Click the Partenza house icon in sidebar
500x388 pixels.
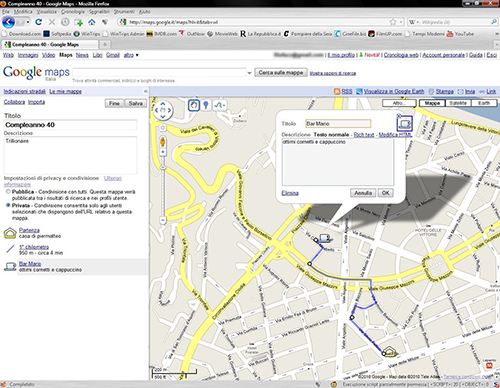tap(10, 233)
